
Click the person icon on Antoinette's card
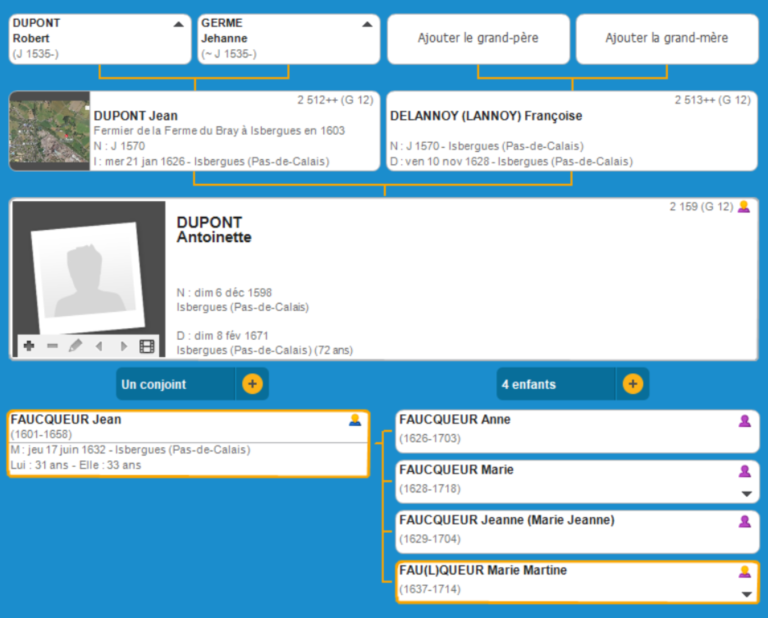click(743, 207)
